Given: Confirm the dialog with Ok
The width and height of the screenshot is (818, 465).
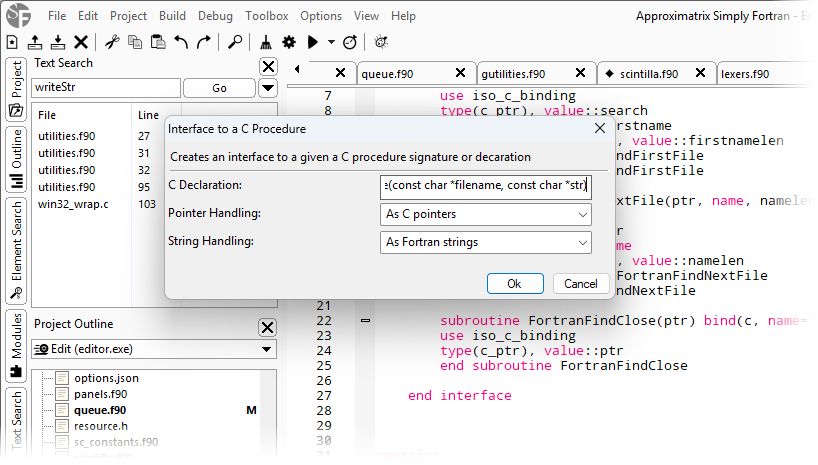Looking at the screenshot, I should pyautogui.click(x=515, y=283).
